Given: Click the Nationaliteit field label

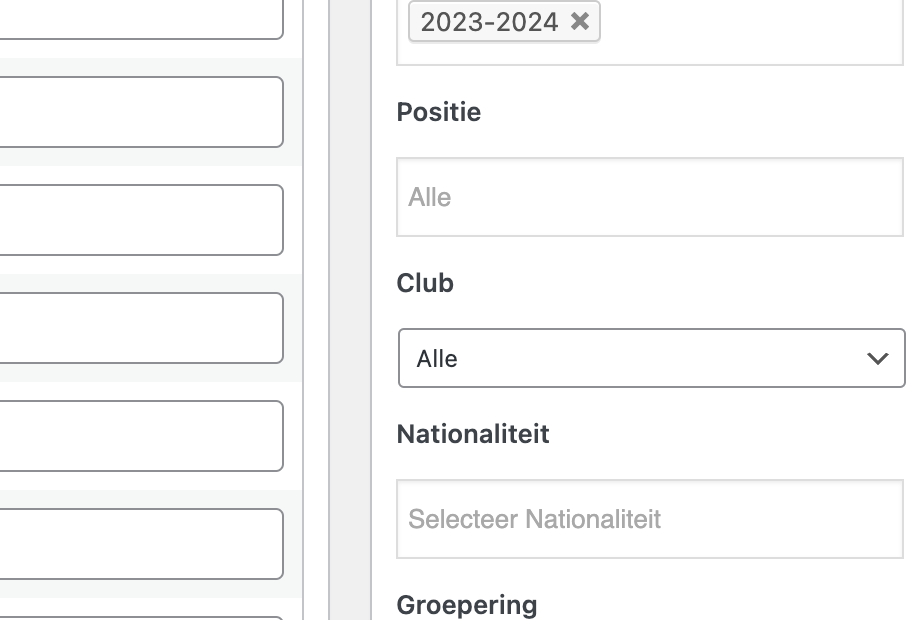Looking at the screenshot, I should tap(473, 434).
